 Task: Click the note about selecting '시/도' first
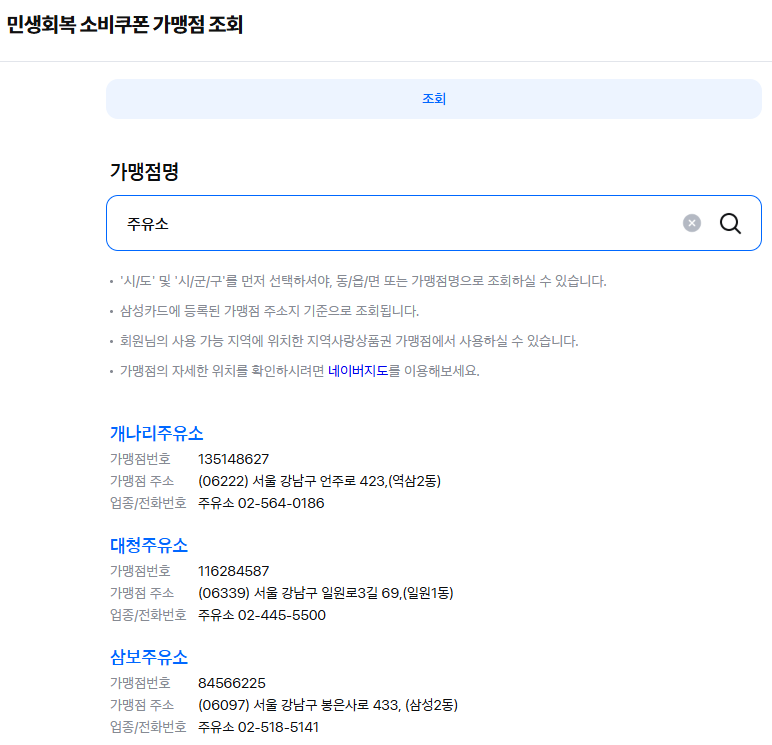coord(363,281)
